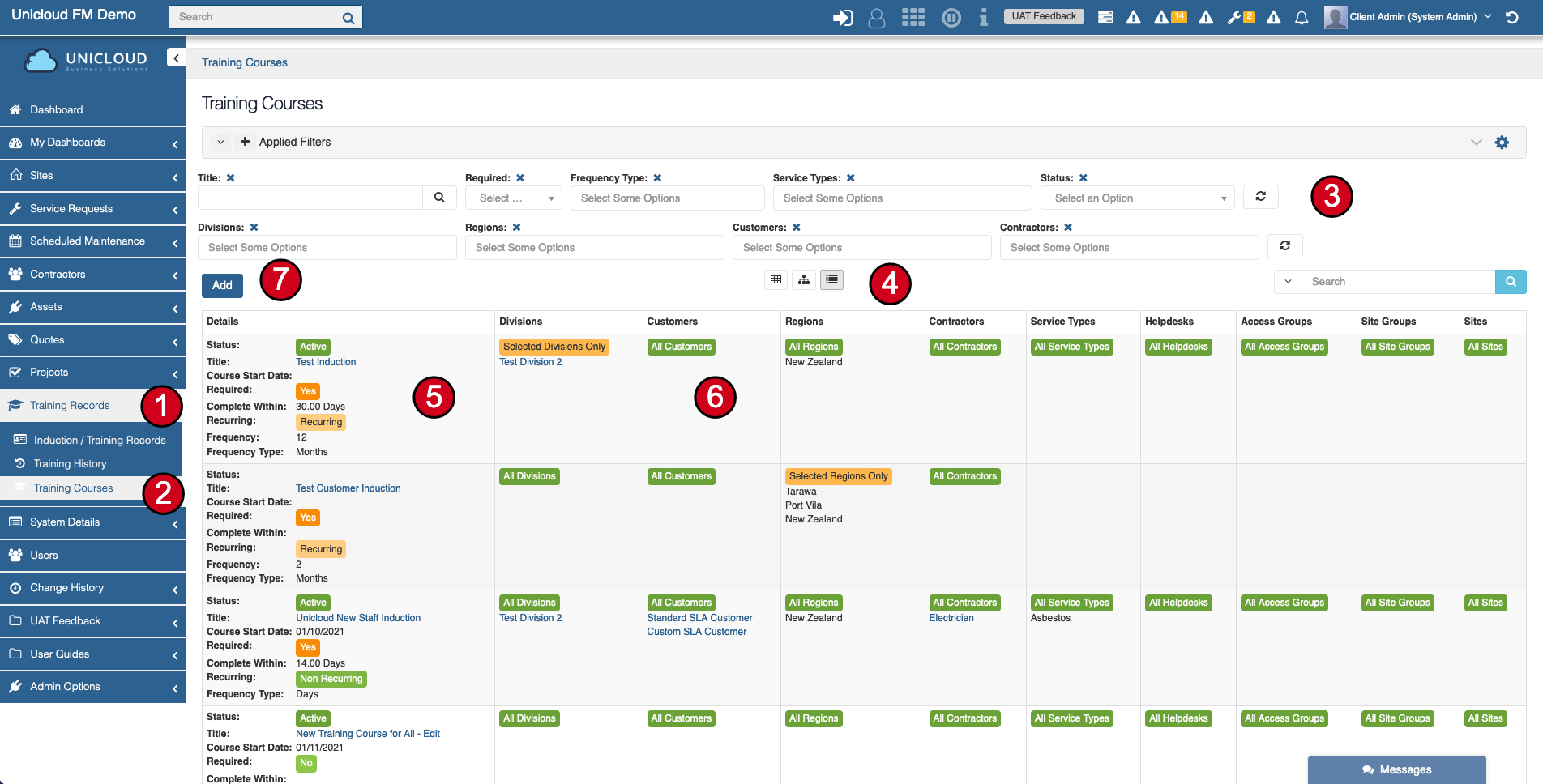Click the Title filter text field
This screenshot has height=784, width=1543.
coord(310,198)
